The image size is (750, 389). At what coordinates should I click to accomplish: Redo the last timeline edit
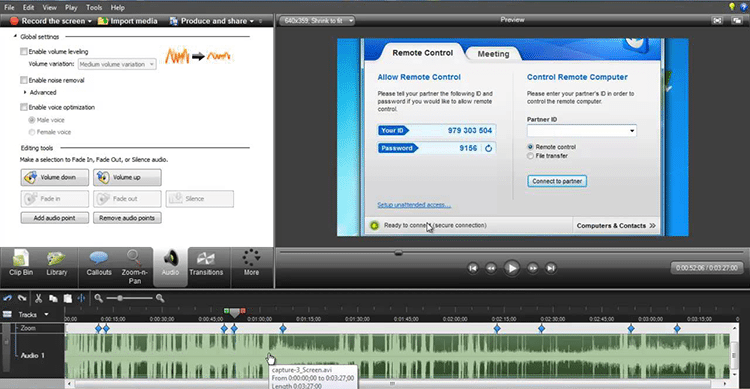22,298
